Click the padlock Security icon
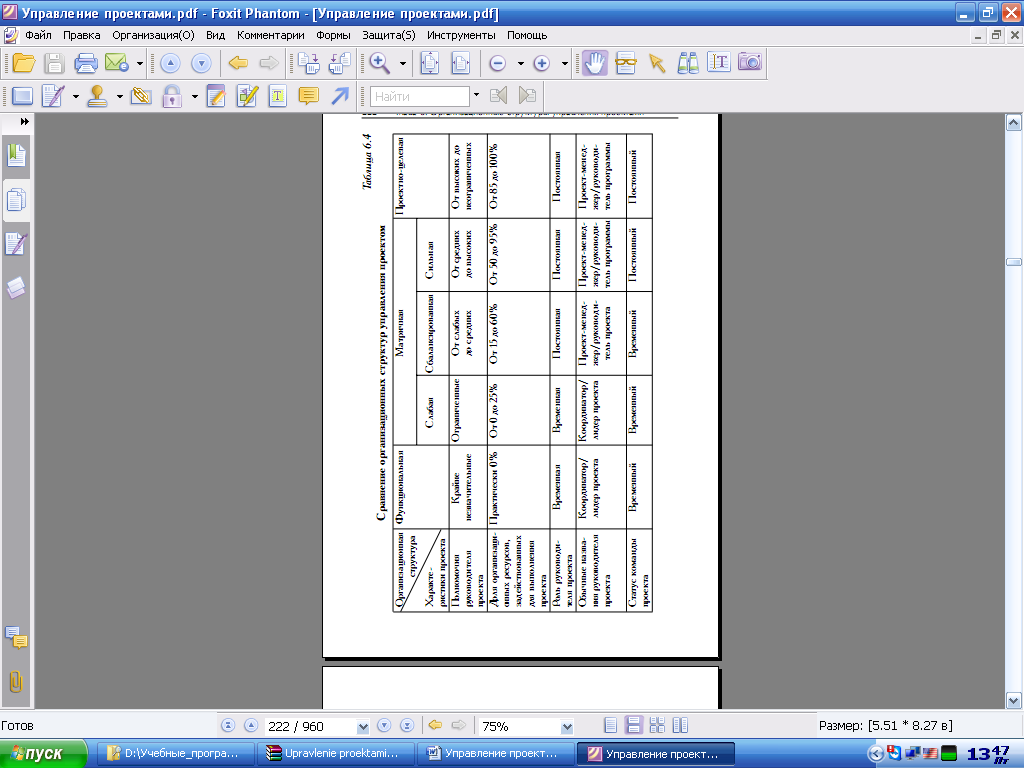 [x=172, y=97]
